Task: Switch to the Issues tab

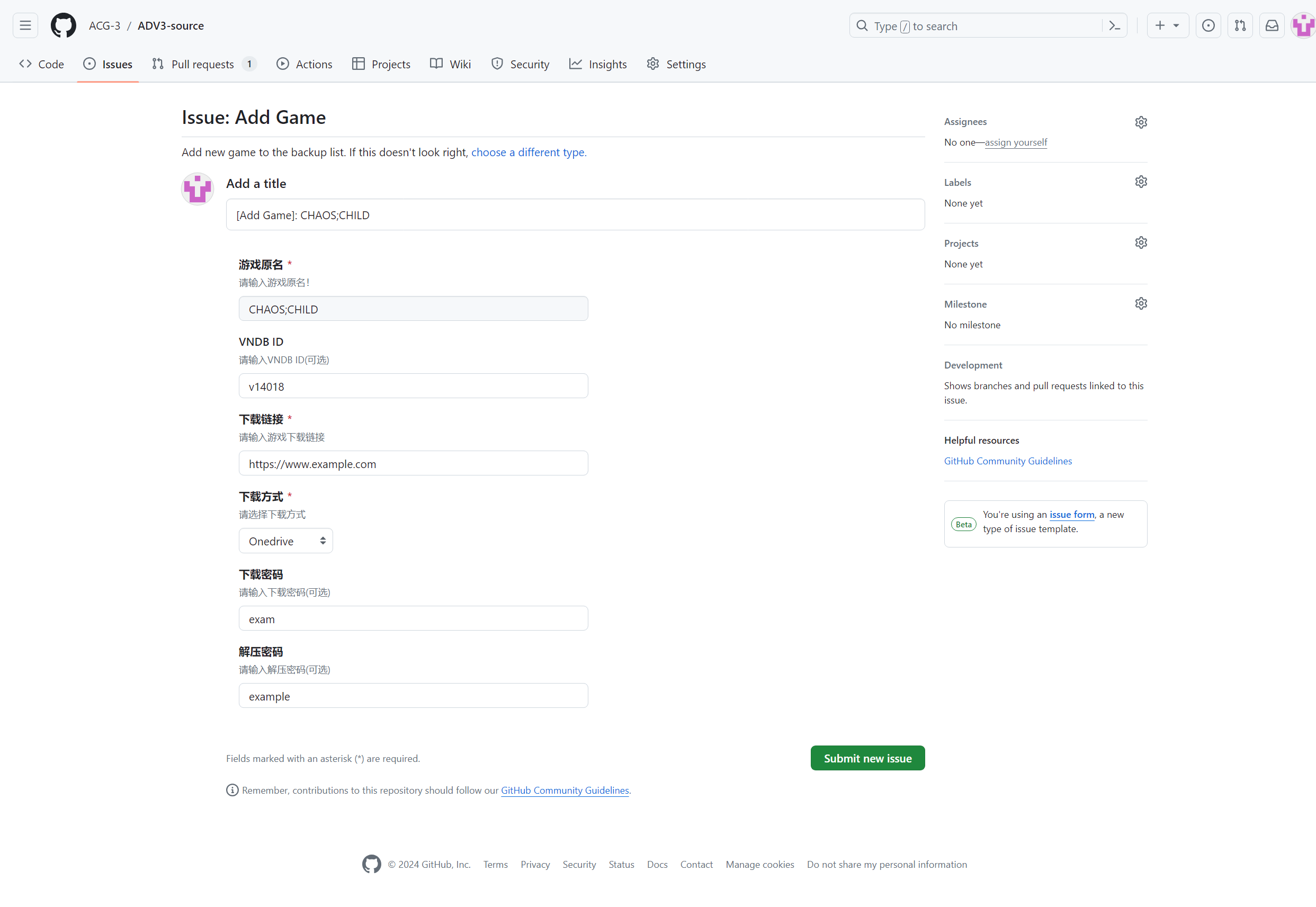Action: point(108,64)
